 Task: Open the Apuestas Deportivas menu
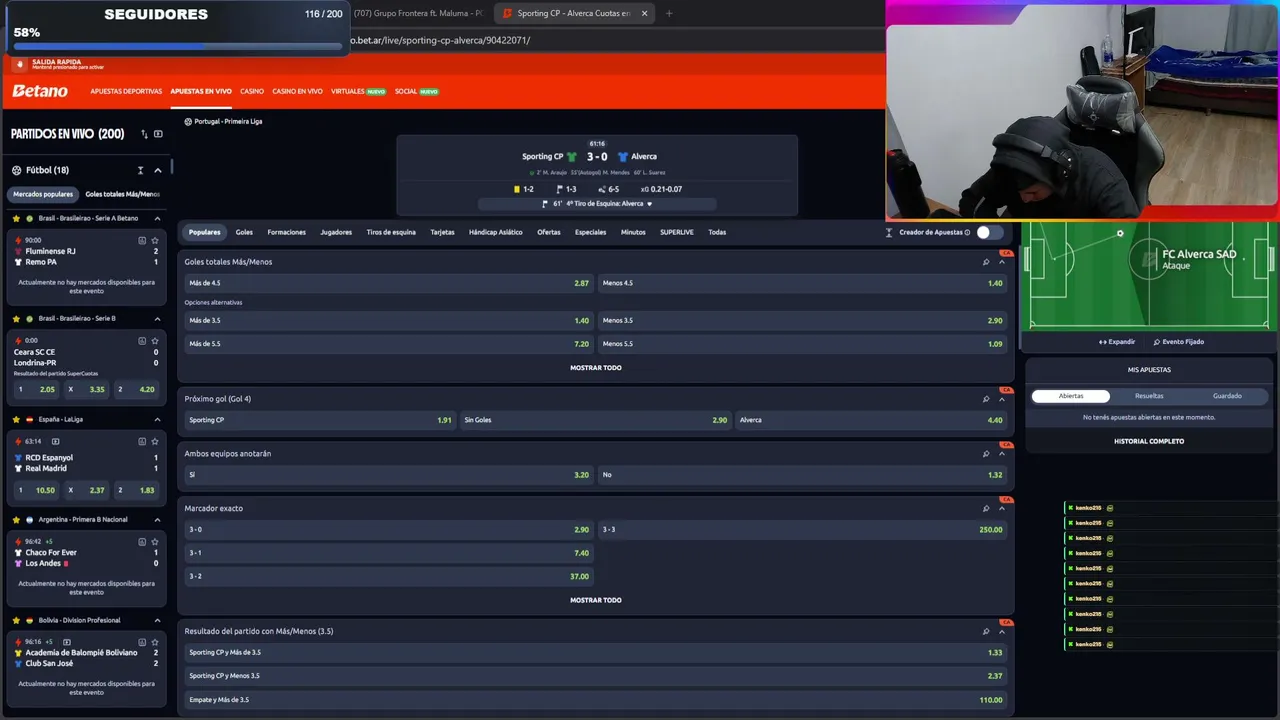pos(126,91)
